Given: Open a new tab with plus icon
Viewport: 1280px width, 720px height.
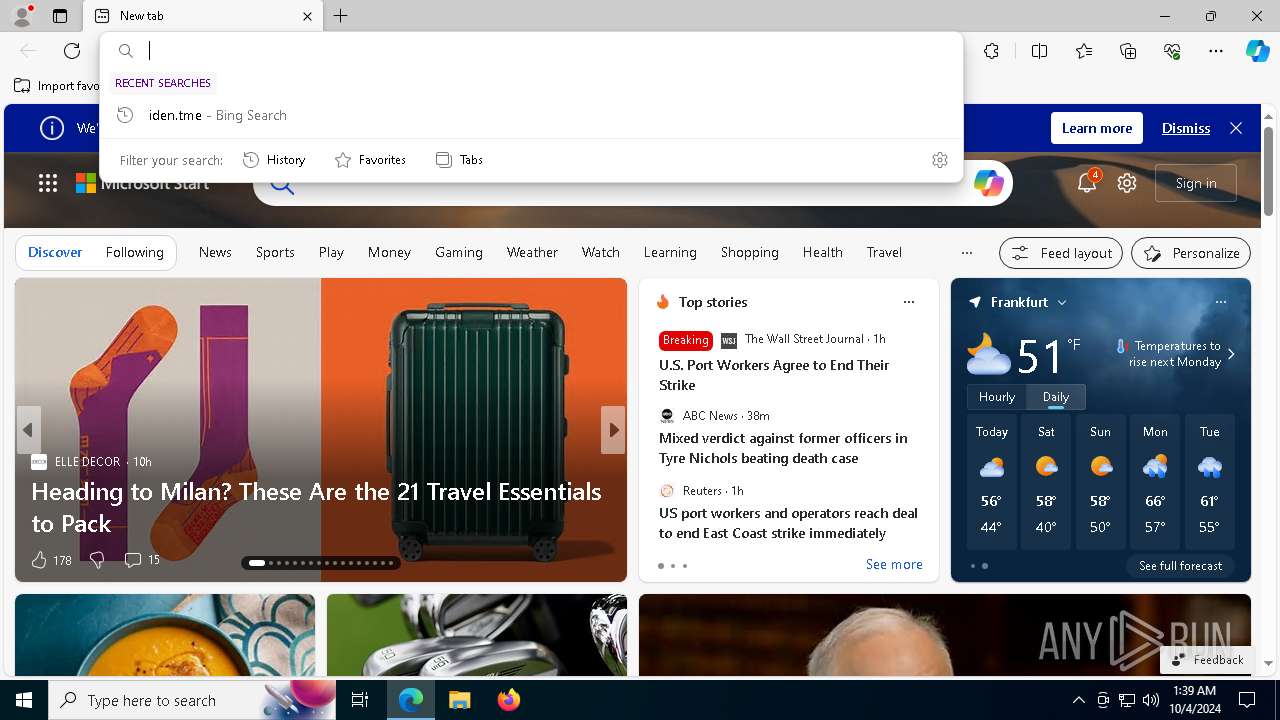Looking at the screenshot, I should click(341, 16).
